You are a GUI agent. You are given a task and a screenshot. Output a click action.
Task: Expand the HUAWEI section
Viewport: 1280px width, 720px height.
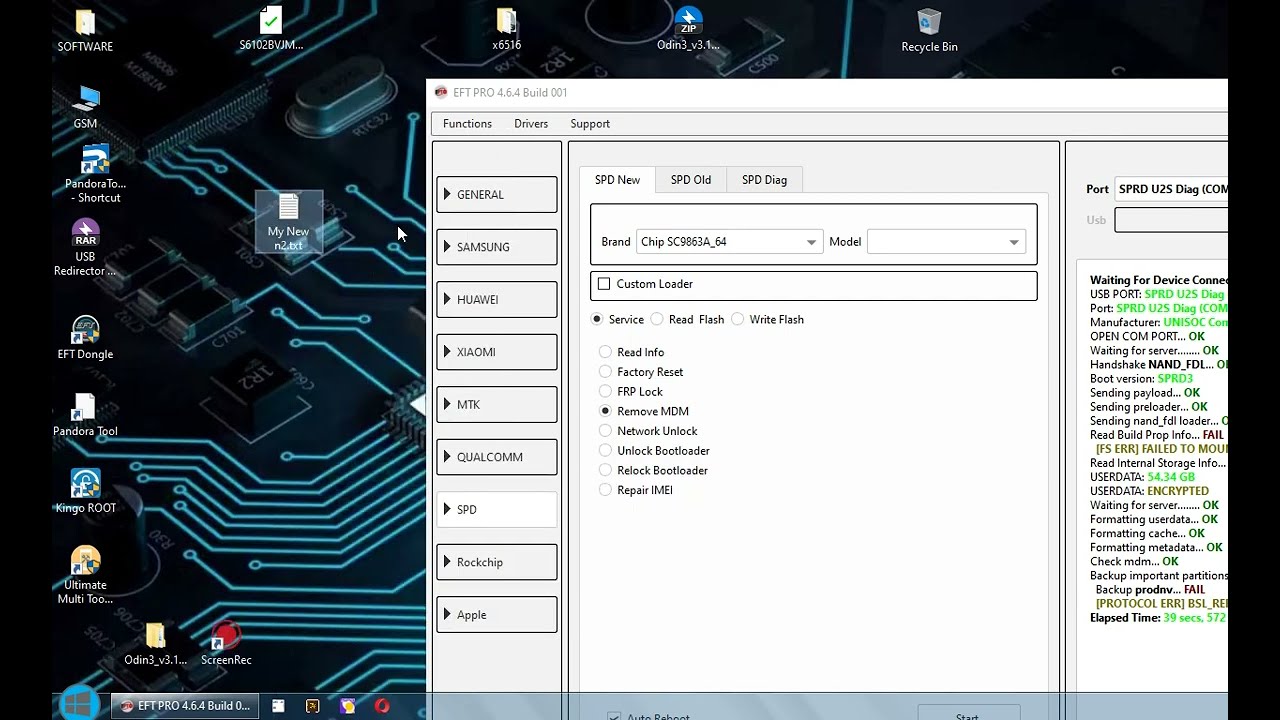pyautogui.click(x=497, y=299)
